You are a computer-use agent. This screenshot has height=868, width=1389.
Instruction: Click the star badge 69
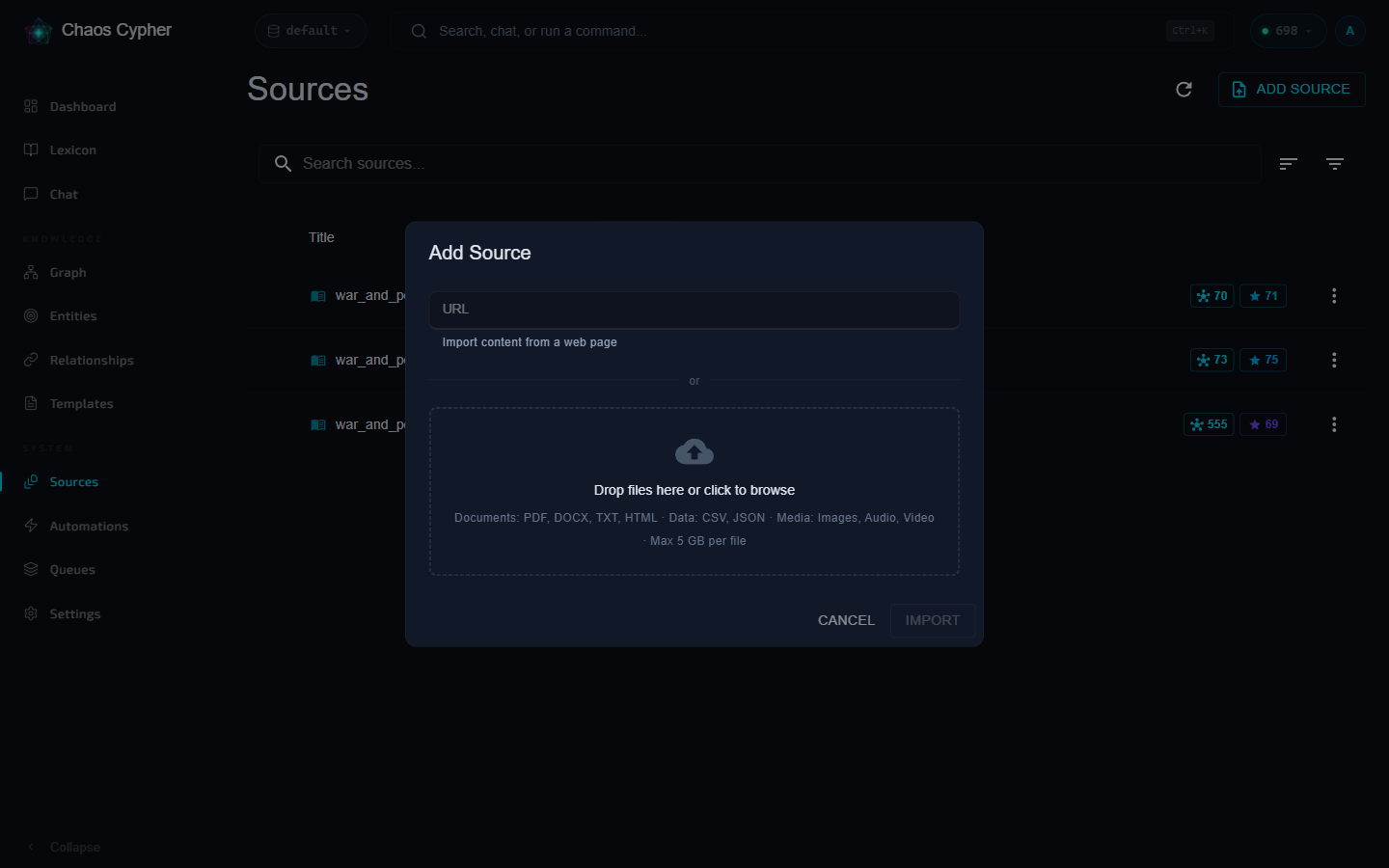pyautogui.click(x=1263, y=424)
